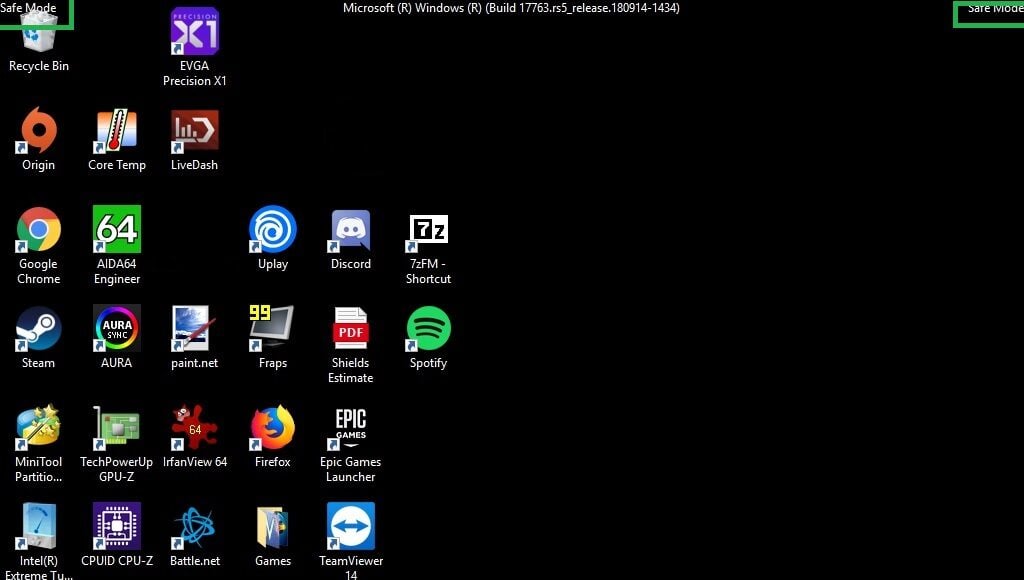Image resolution: width=1024 pixels, height=580 pixels.
Task: Select the LiveDash icon
Action: tap(195, 130)
